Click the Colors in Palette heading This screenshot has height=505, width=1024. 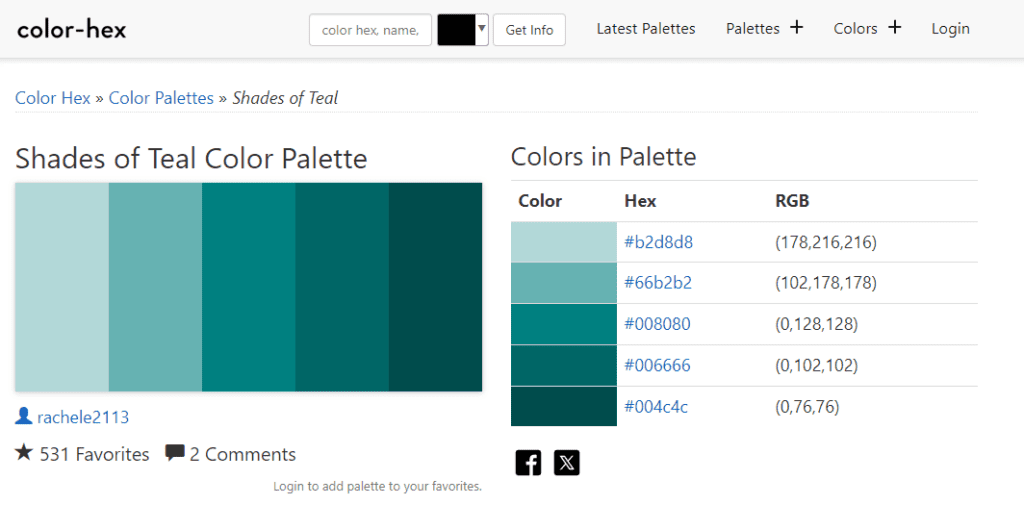603,157
